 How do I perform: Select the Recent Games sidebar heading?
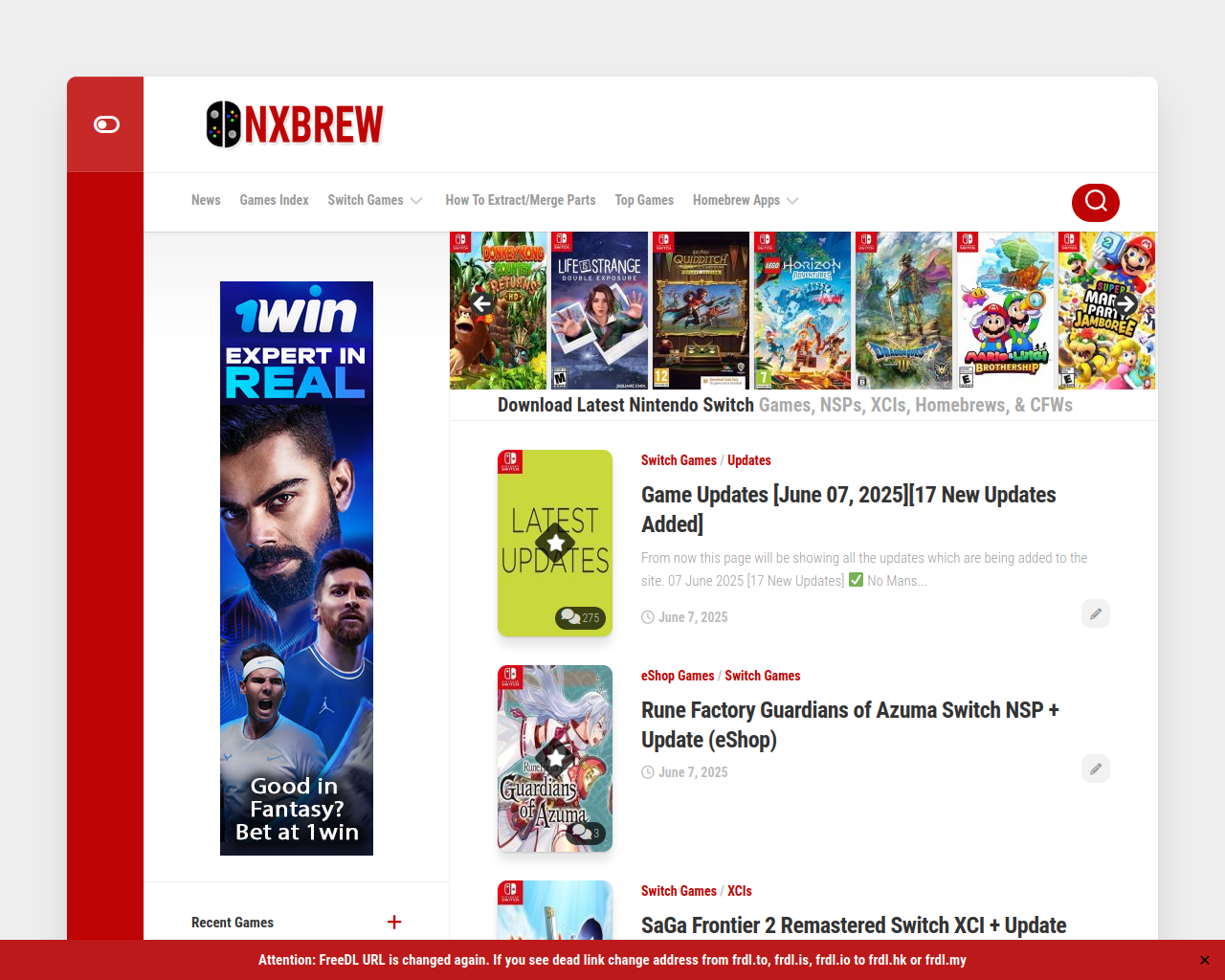233,923
